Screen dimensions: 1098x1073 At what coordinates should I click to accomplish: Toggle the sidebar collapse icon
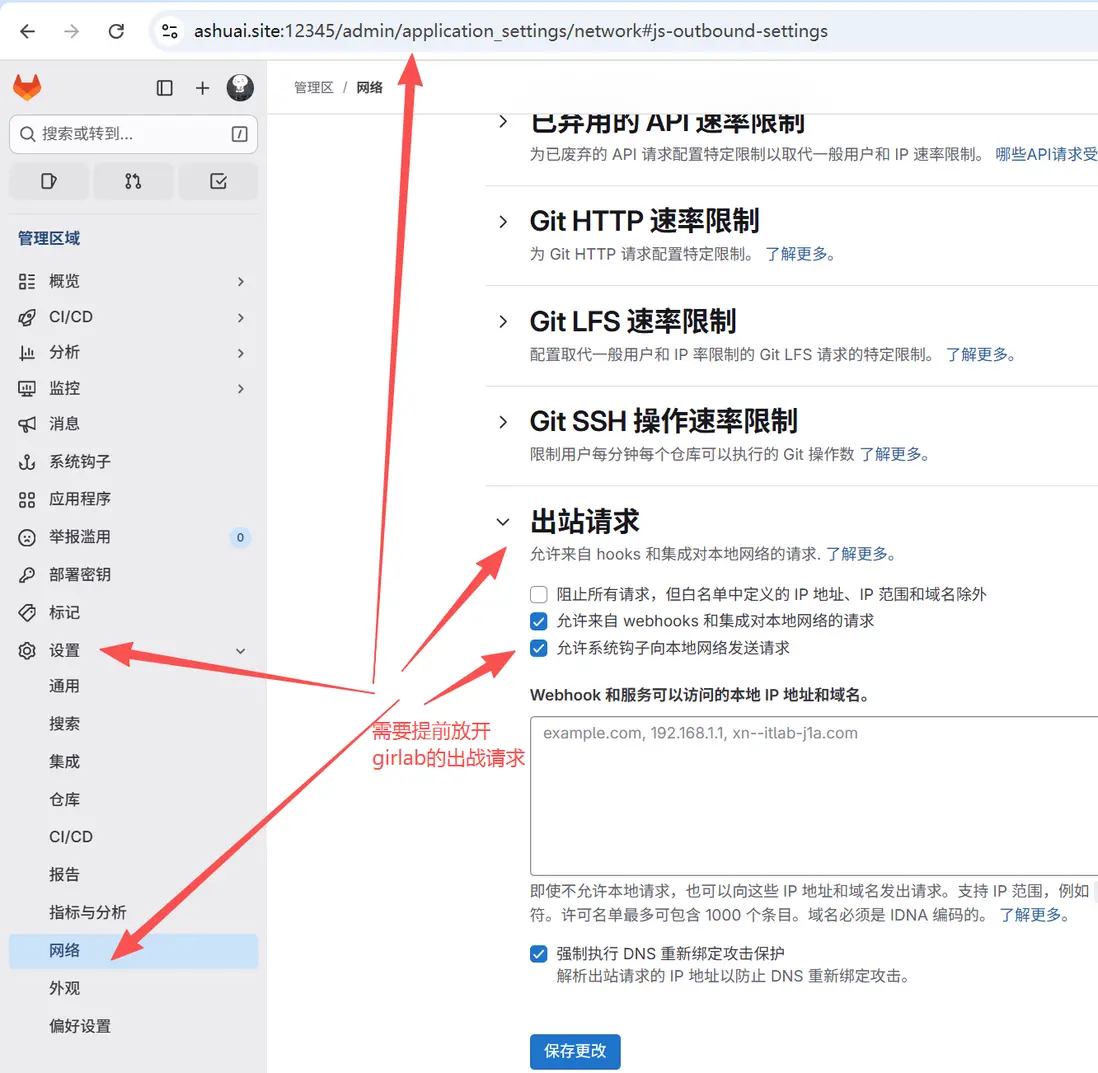pos(165,88)
